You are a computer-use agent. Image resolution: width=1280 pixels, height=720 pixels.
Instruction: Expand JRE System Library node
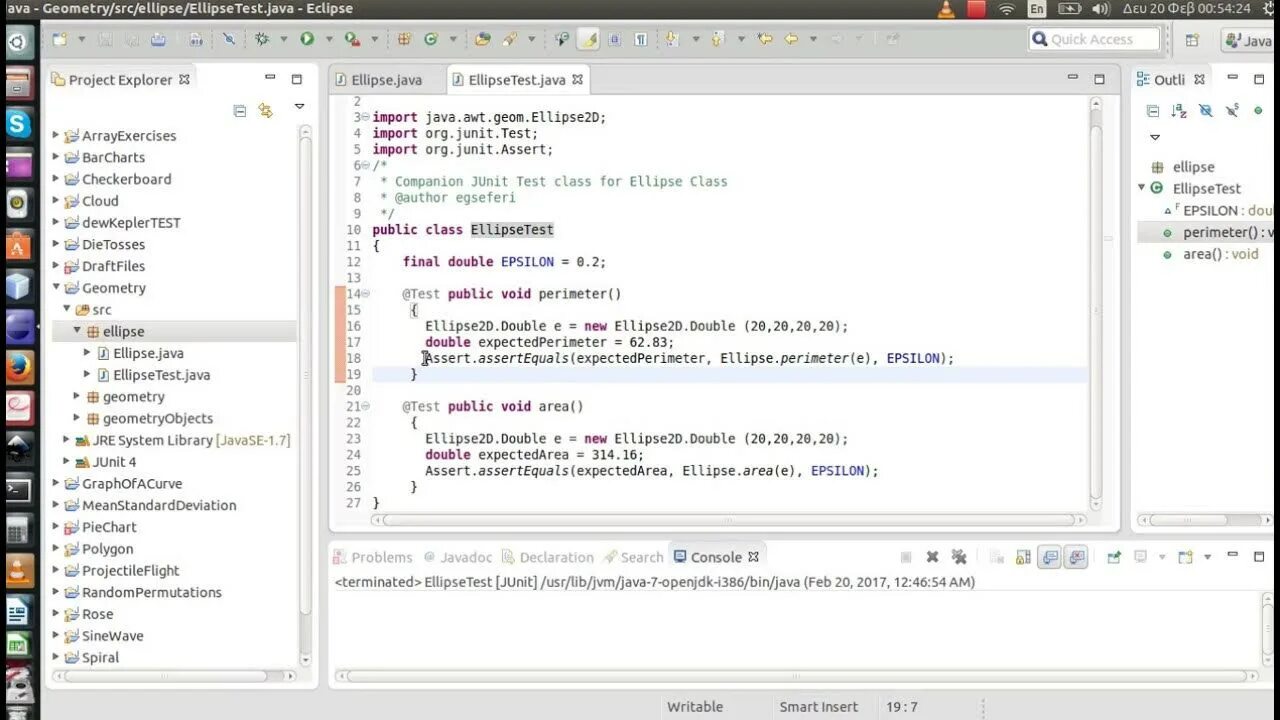67,440
